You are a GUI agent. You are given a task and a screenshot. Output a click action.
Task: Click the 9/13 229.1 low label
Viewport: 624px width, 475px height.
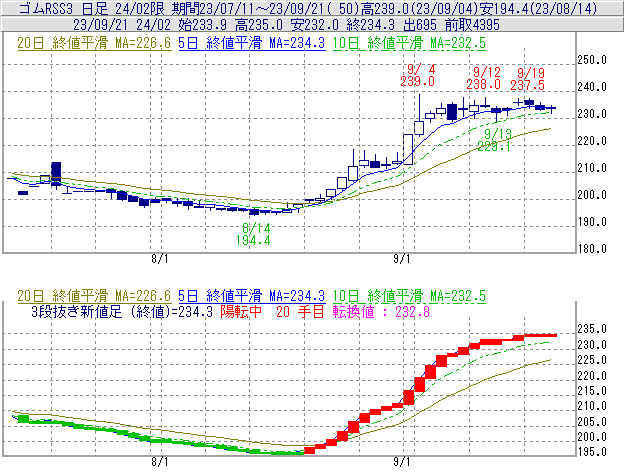click(x=494, y=140)
